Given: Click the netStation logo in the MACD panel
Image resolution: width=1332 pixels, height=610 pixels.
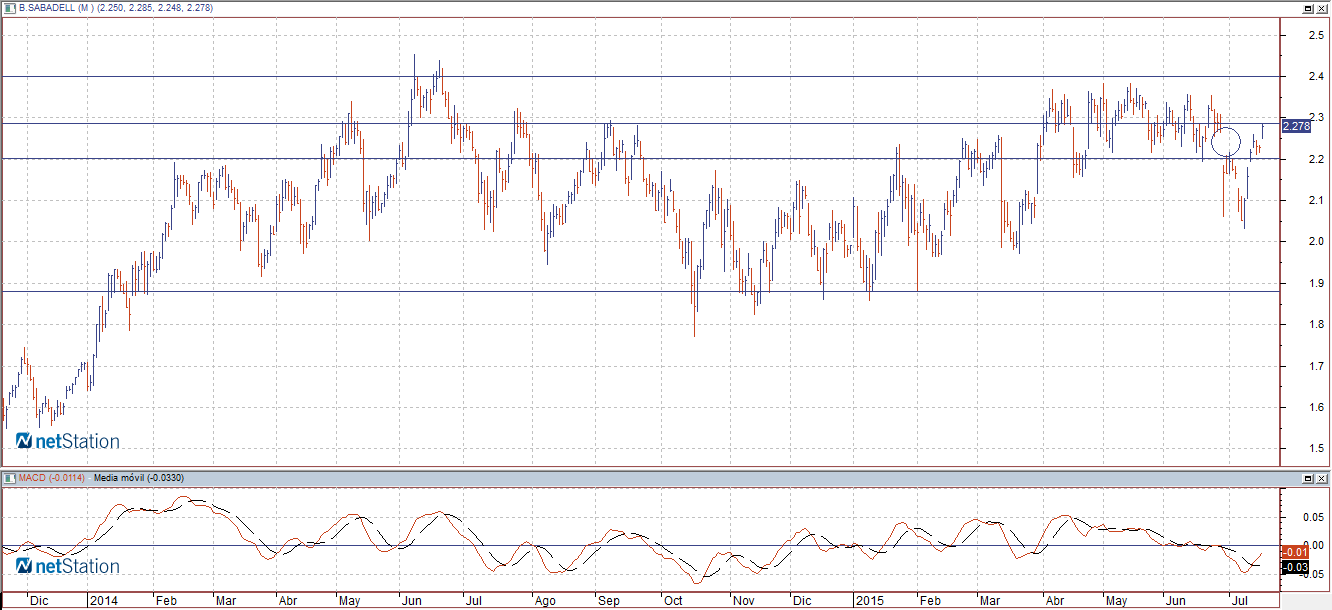Looking at the screenshot, I should (x=67, y=566).
